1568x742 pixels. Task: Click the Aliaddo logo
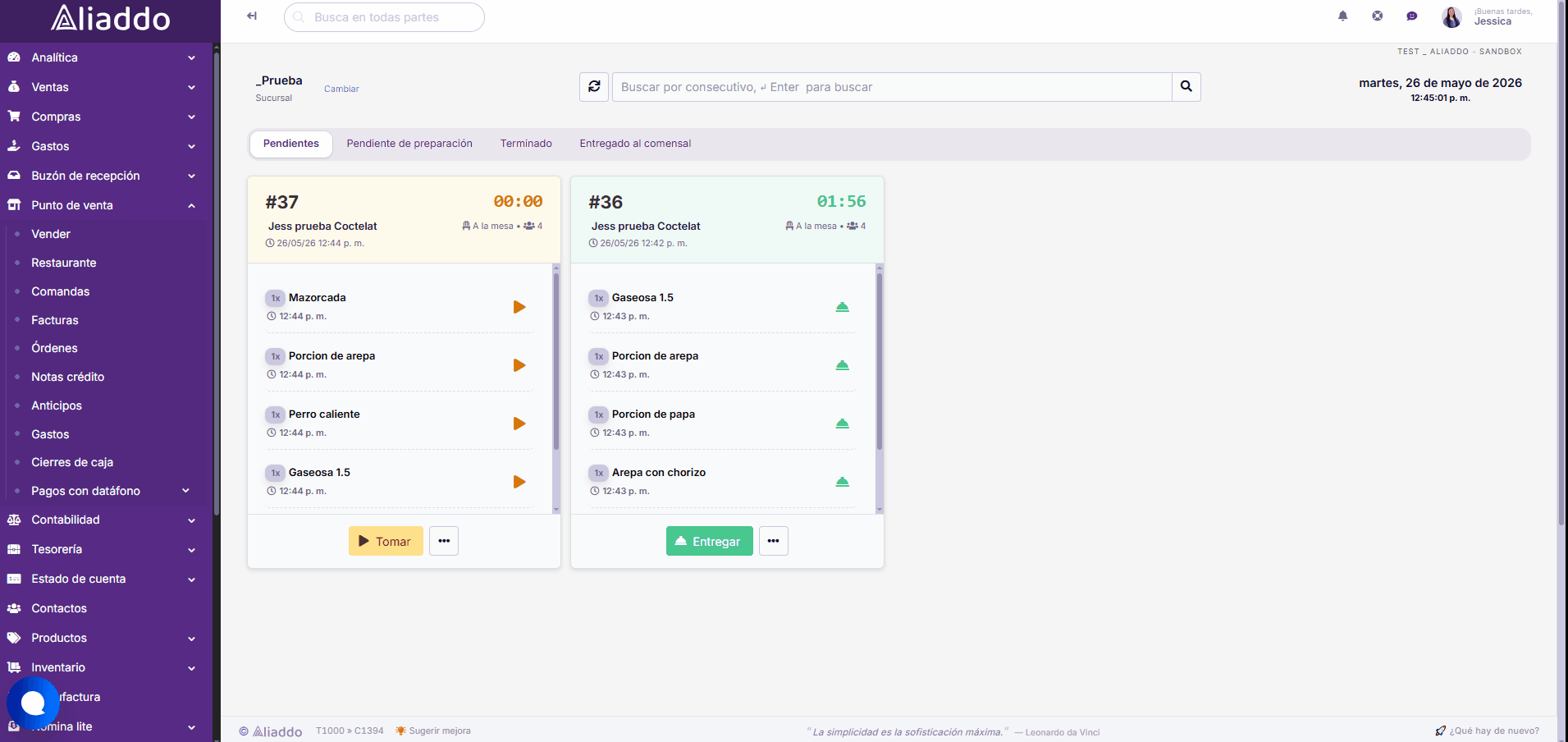[x=110, y=18]
